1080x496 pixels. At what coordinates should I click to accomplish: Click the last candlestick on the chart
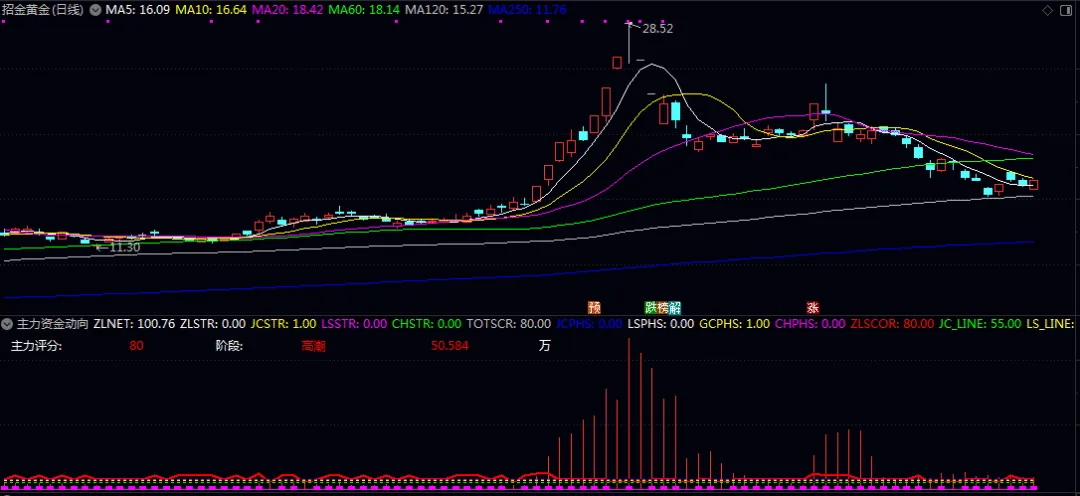[1033, 184]
